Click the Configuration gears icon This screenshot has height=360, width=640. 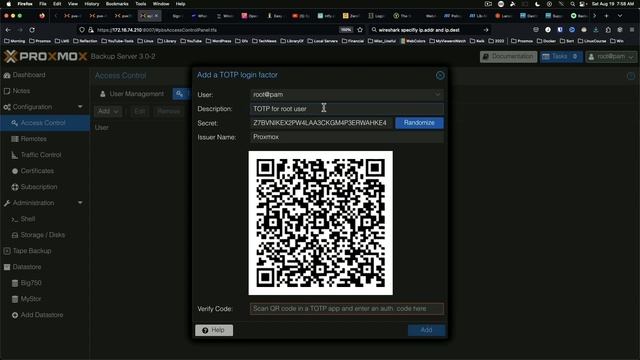click(7, 107)
